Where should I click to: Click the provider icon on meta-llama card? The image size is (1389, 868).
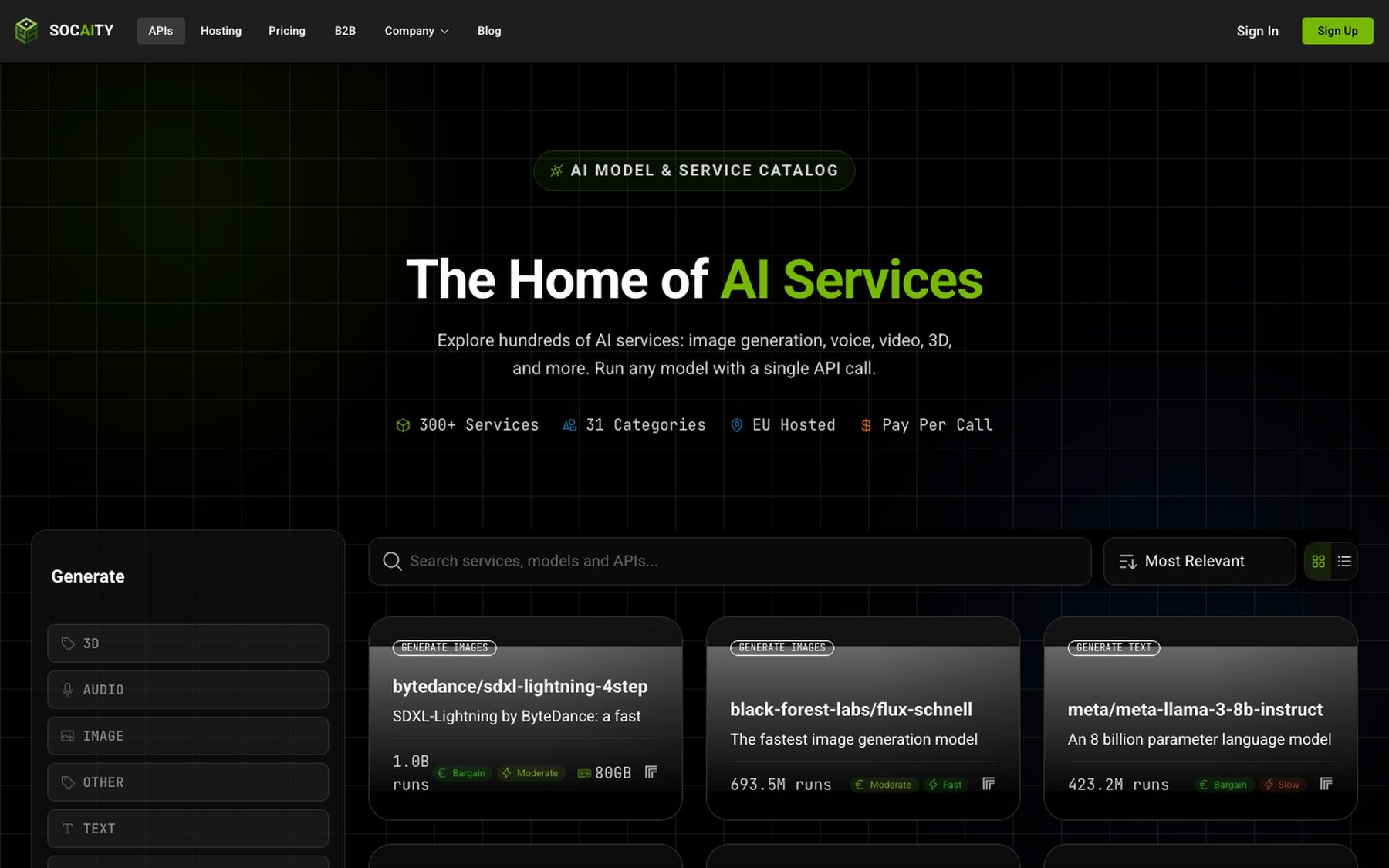tap(1326, 784)
